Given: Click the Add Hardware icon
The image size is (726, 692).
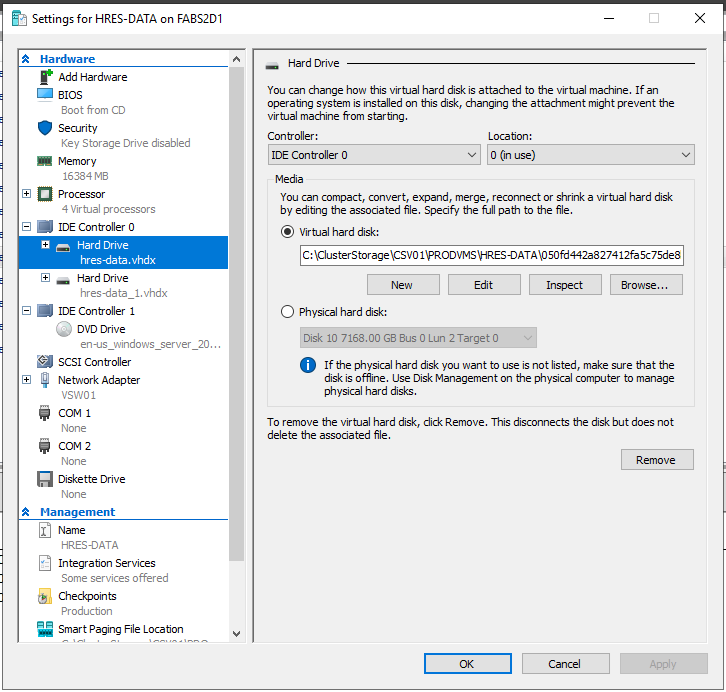Looking at the screenshot, I should (45, 77).
